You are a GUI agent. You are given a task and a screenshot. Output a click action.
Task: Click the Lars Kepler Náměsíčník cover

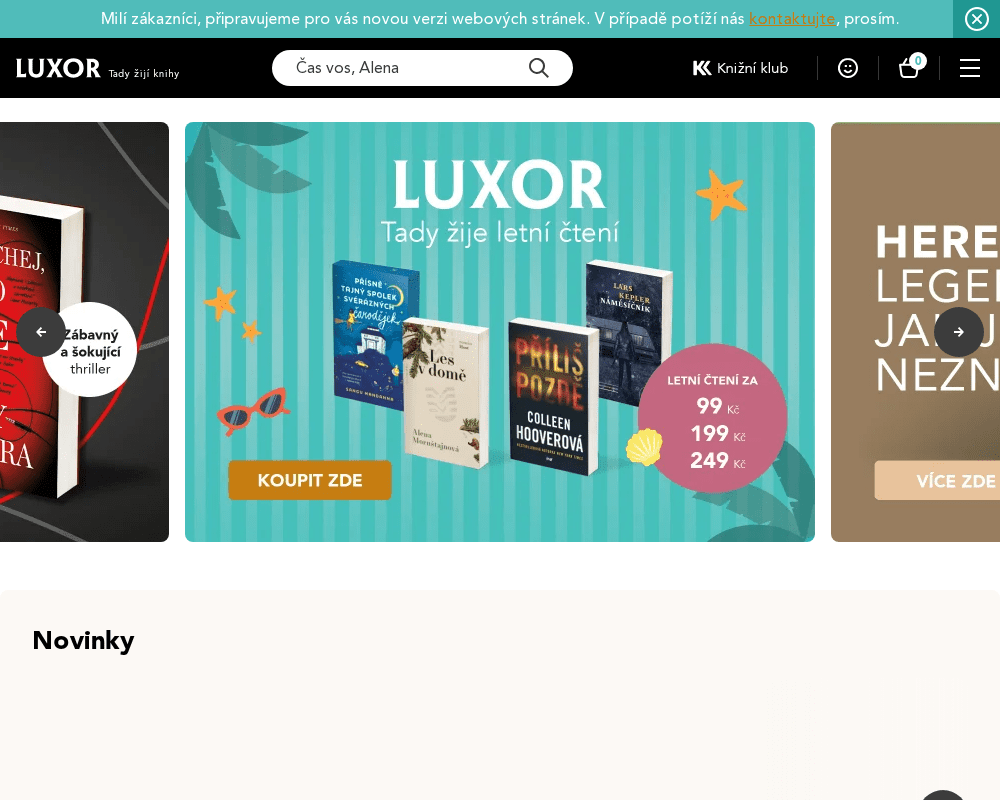coord(629,332)
